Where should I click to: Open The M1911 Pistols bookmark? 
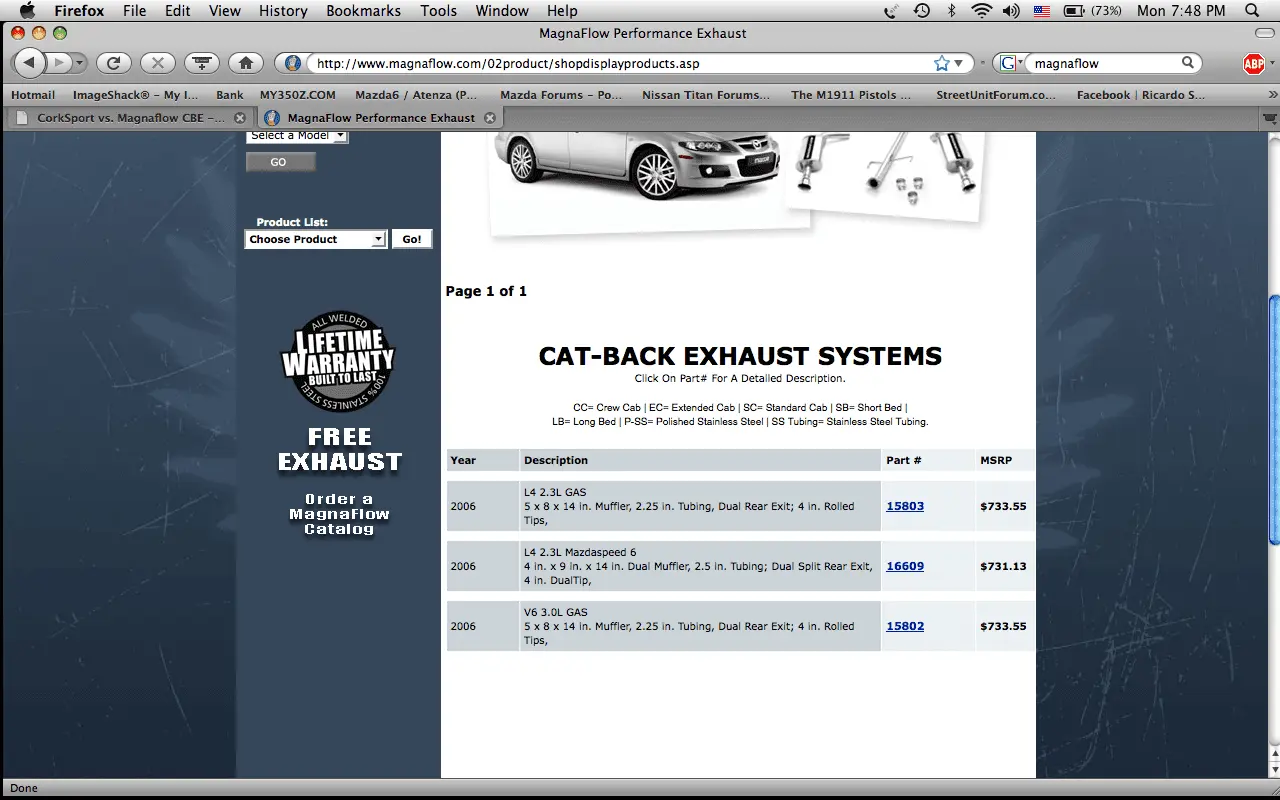coord(851,95)
